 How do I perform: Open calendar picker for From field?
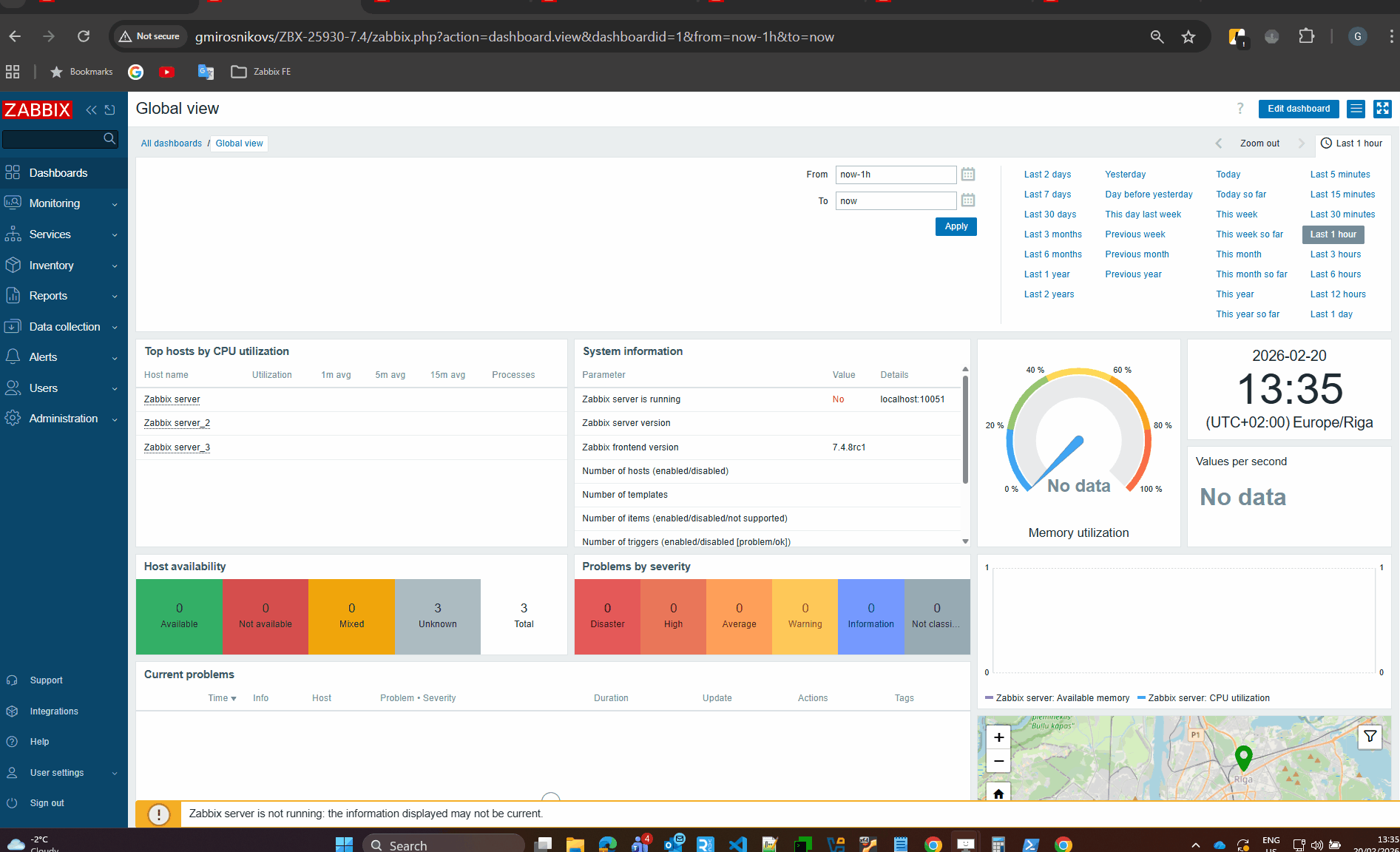coord(967,175)
